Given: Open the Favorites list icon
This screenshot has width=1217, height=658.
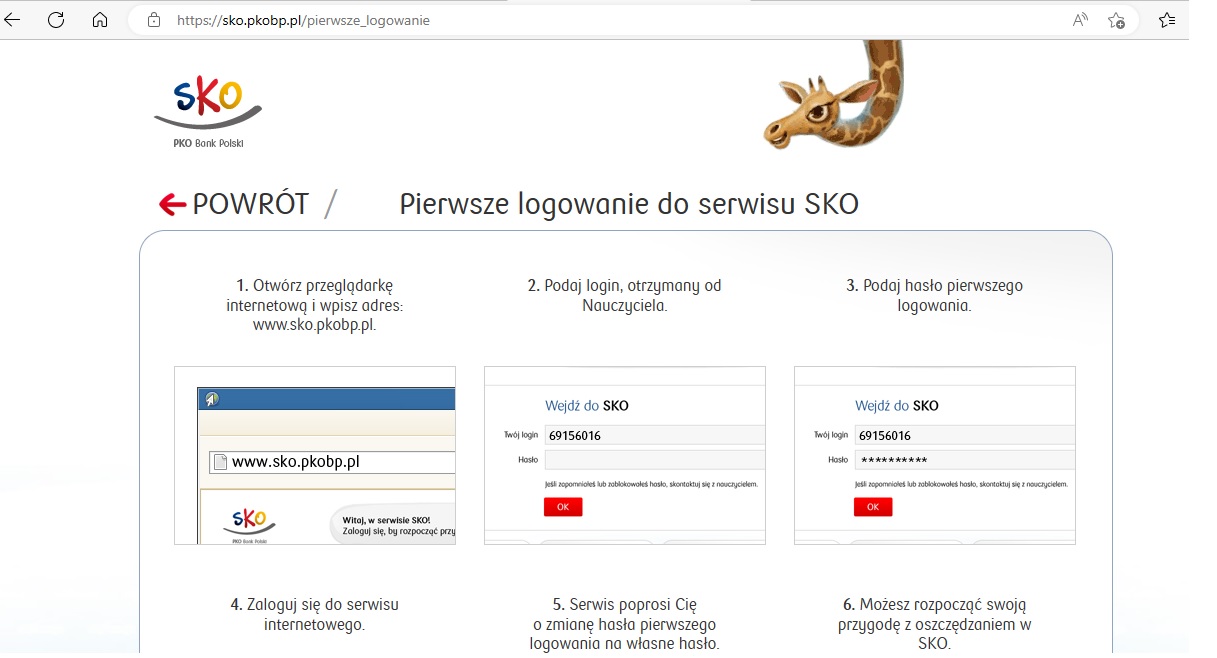Looking at the screenshot, I should 1166,20.
